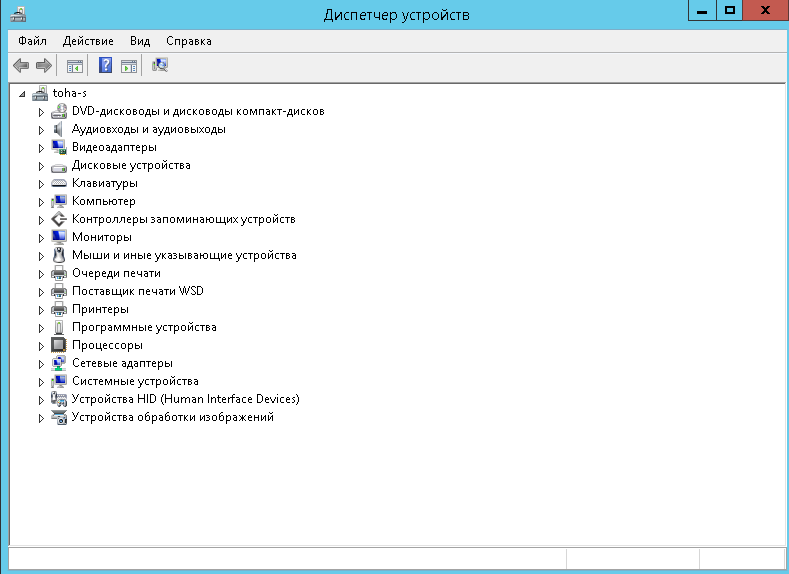Click the Forward arrow in the toolbar
This screenshot has height=574, width=789.
coord(43,66)
